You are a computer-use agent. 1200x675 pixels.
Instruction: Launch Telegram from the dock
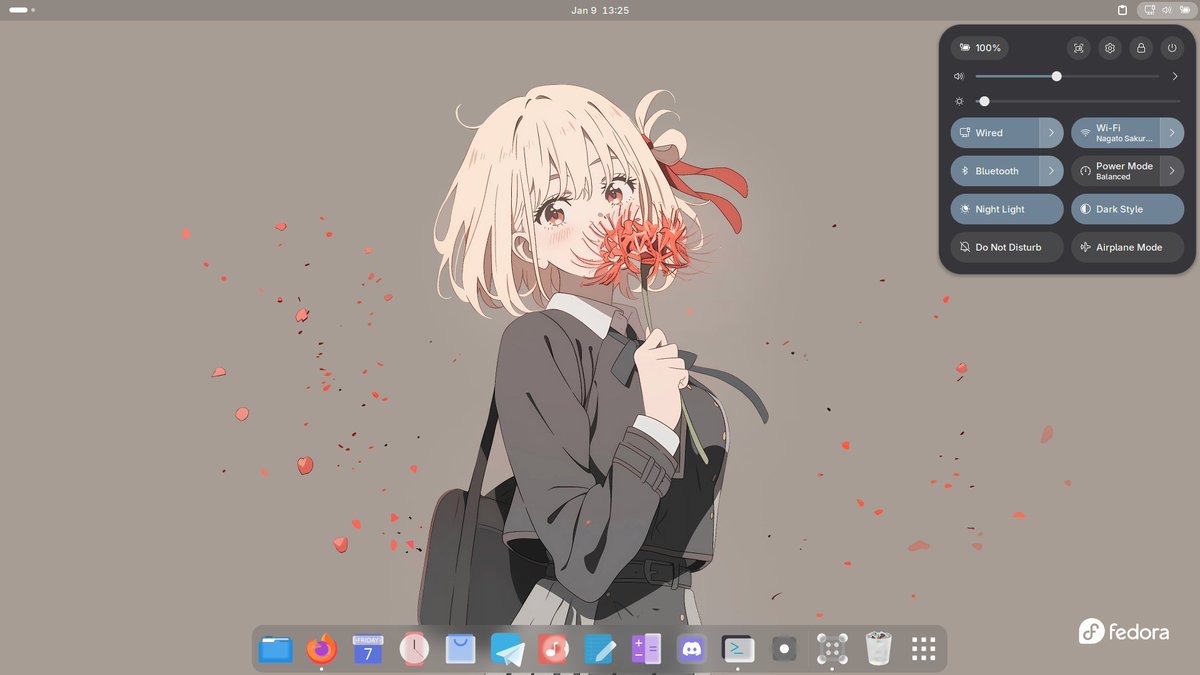click(507, 649)
